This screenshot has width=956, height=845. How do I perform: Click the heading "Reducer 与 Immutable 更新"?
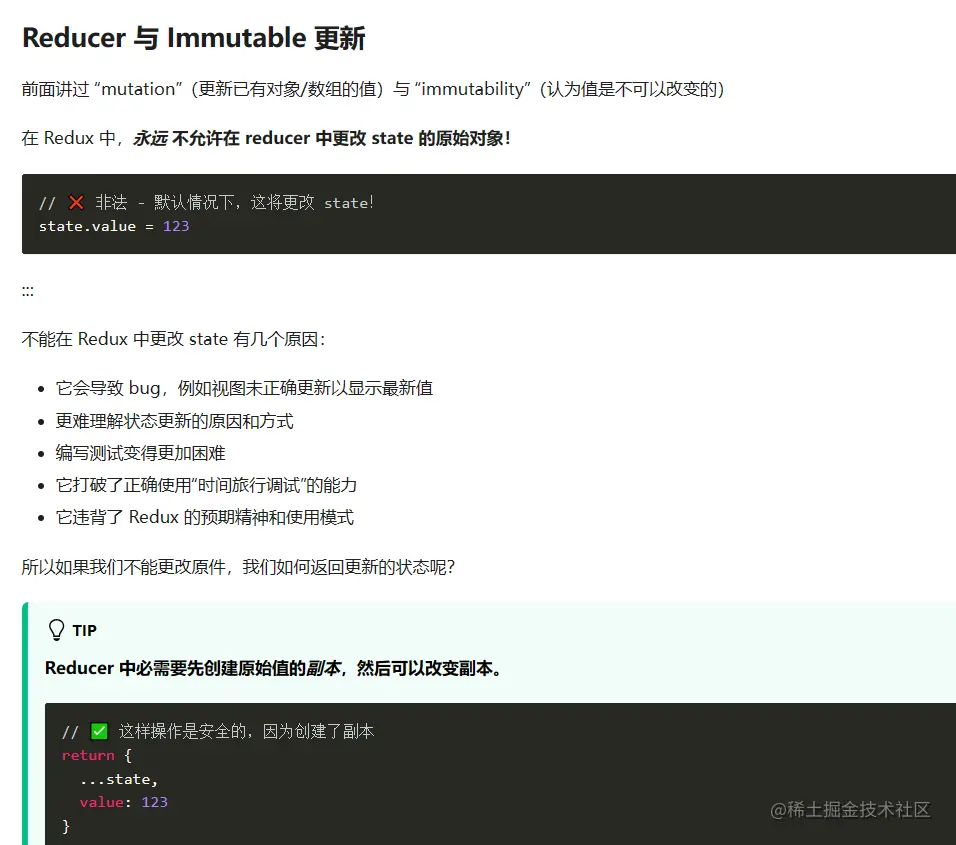click(193, 38)
